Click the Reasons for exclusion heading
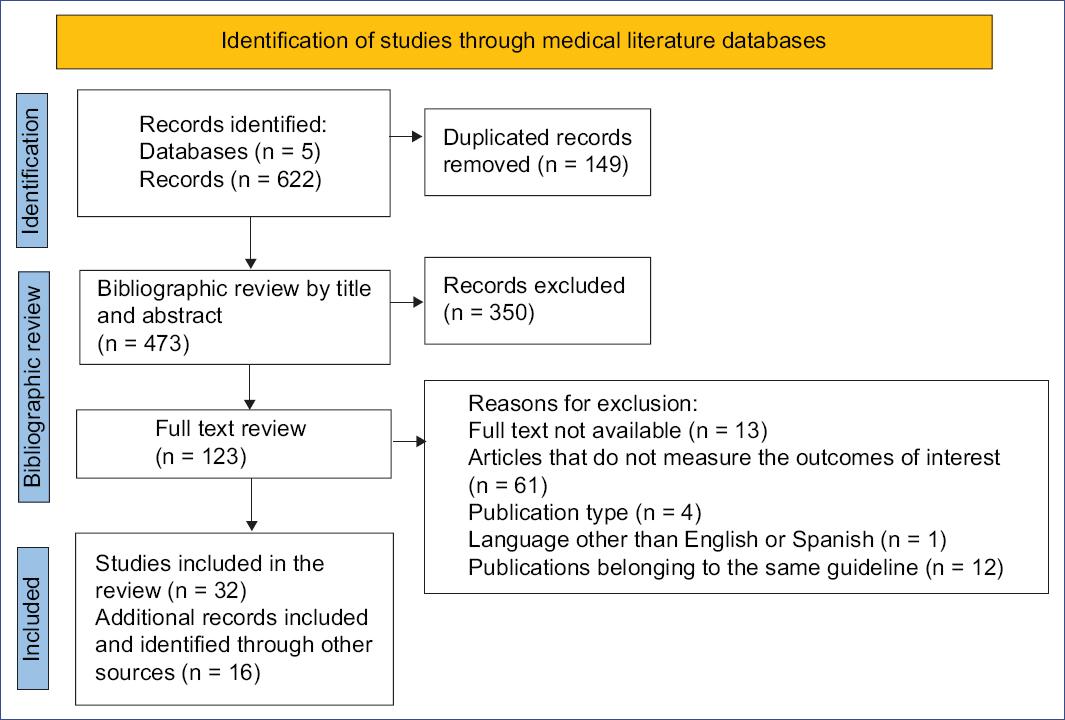Screen dimensions: 1065x720 [x=581, y=405]
